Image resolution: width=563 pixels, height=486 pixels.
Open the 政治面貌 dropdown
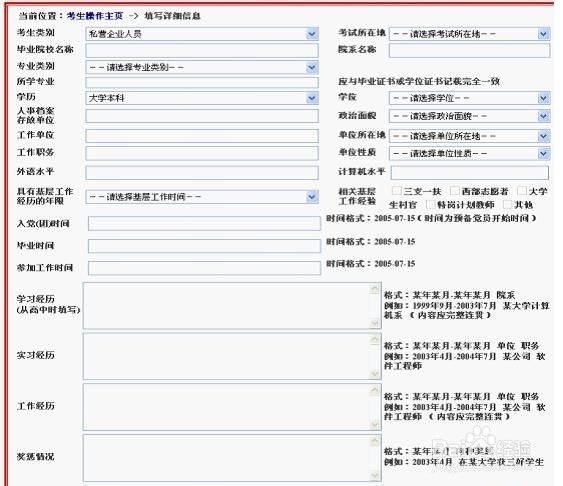[469, 116]
